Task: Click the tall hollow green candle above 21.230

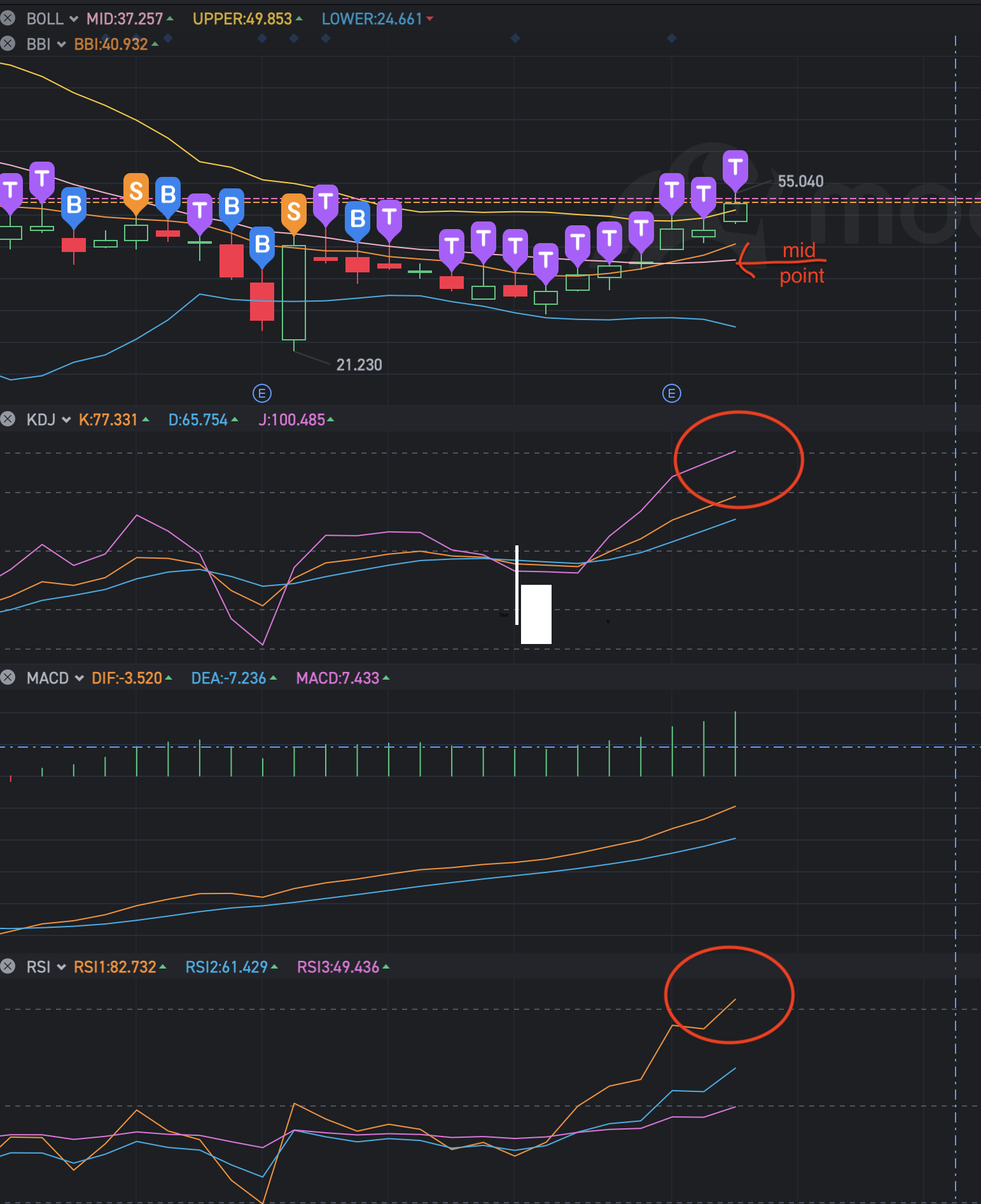Action: pos(294,293)
